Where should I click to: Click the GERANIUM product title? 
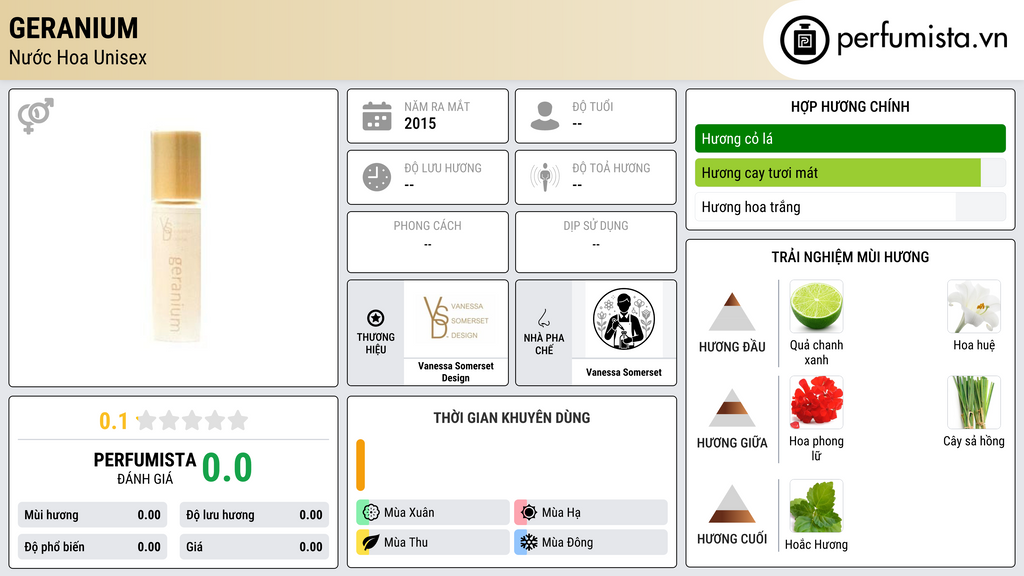click(74, 28)
